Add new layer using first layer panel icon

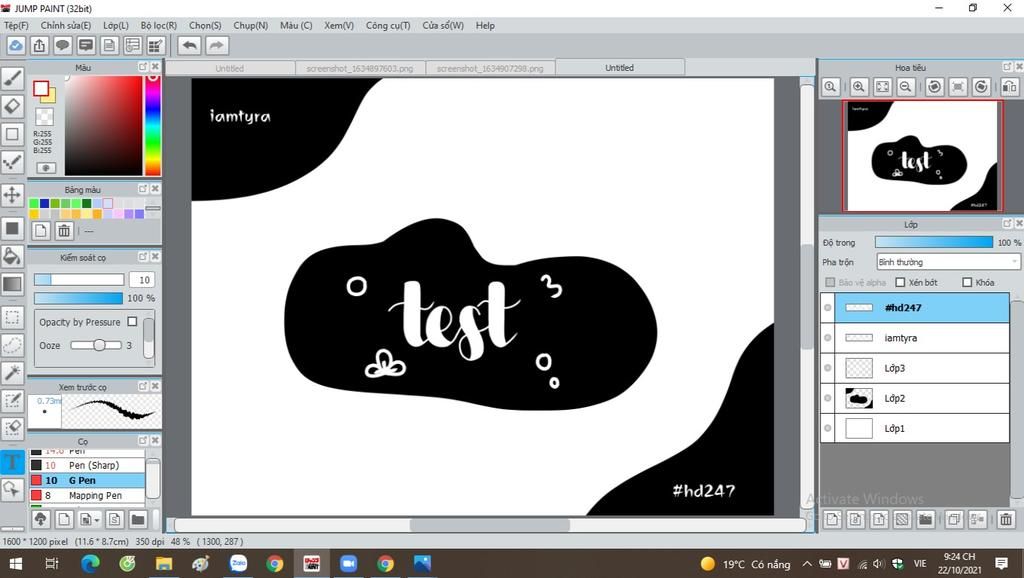coord(832,520)
